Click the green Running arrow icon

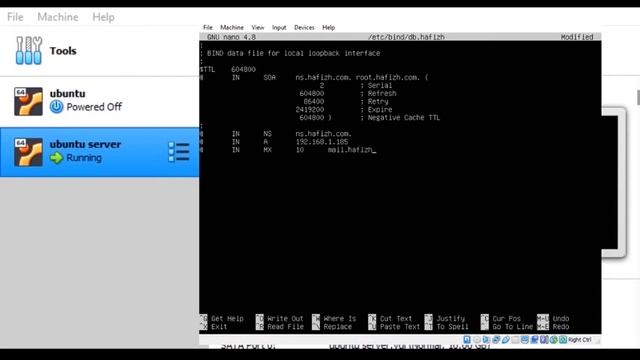point(56,158)
